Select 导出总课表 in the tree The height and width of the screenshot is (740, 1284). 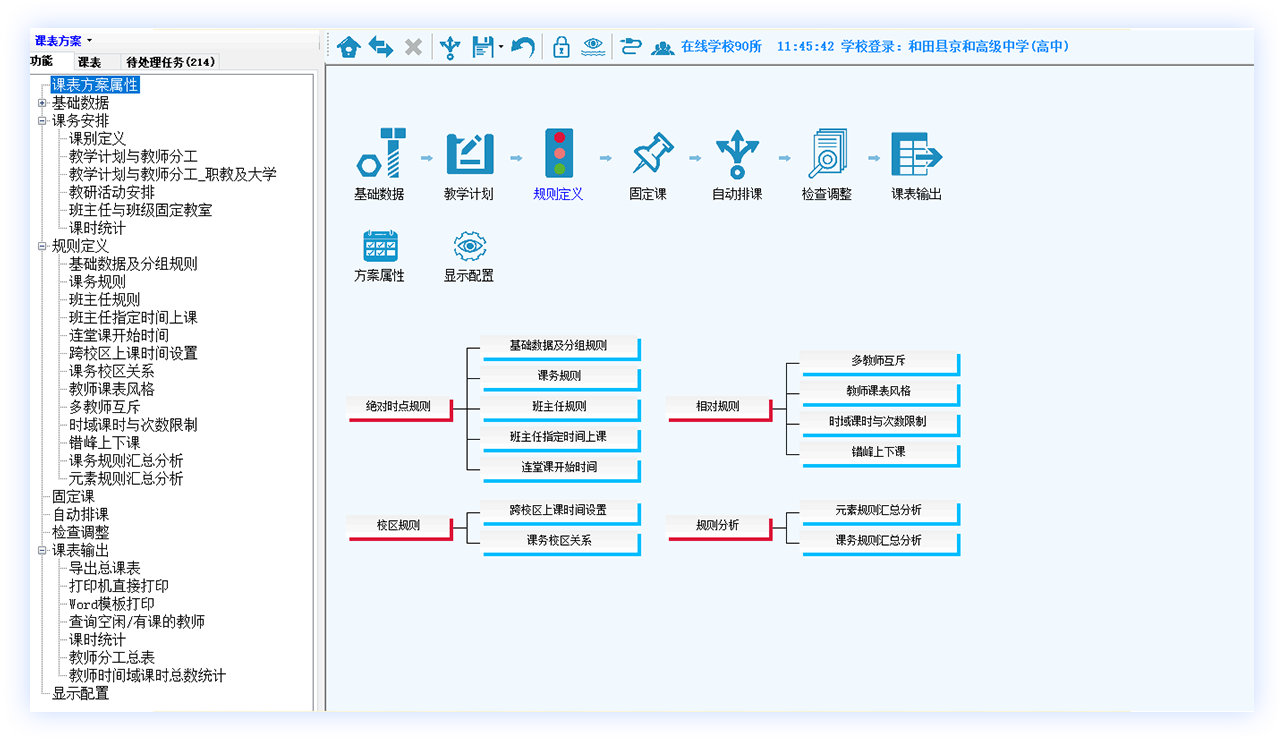(105, 568)
